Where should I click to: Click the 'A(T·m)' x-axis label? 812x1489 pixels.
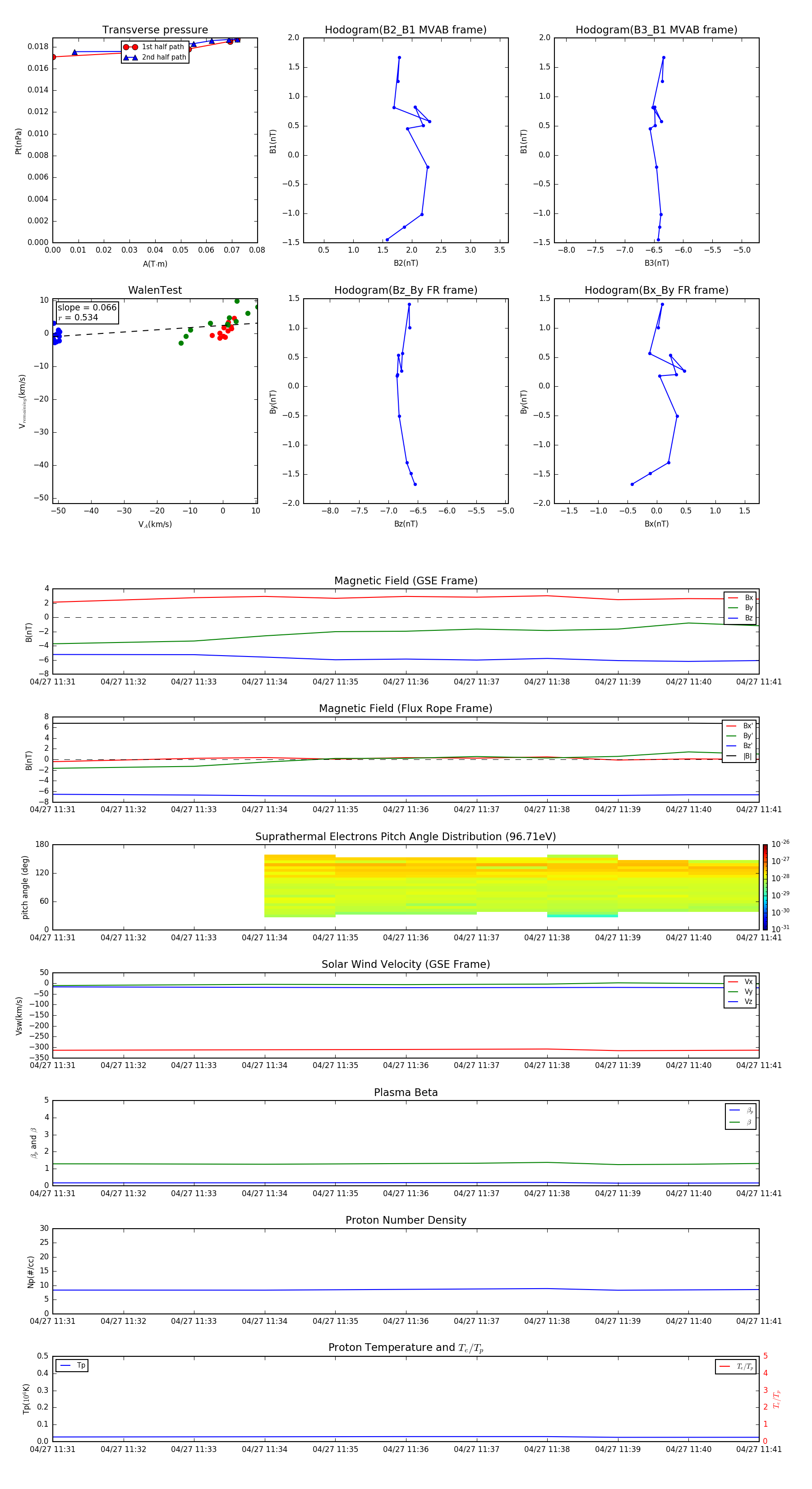(x=155, y=264)
